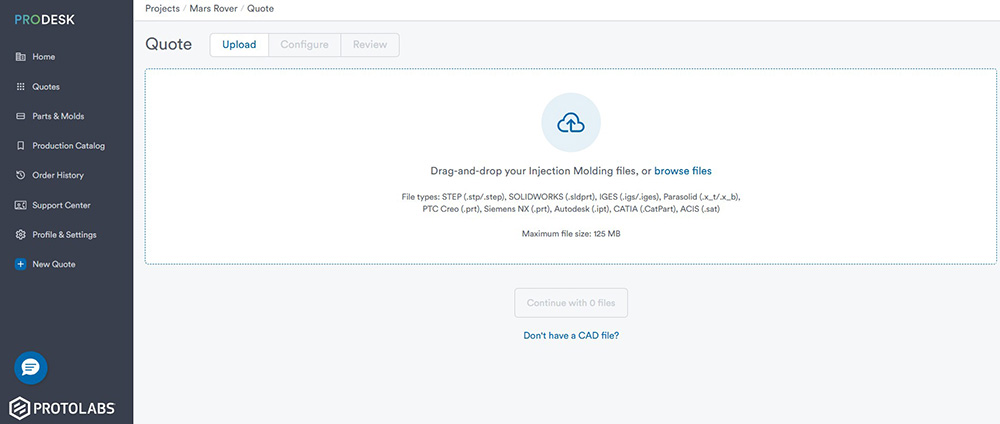Click the Home icon in the sidebar
Viewport: 1000px width, 424px height.
pos(21,57)
